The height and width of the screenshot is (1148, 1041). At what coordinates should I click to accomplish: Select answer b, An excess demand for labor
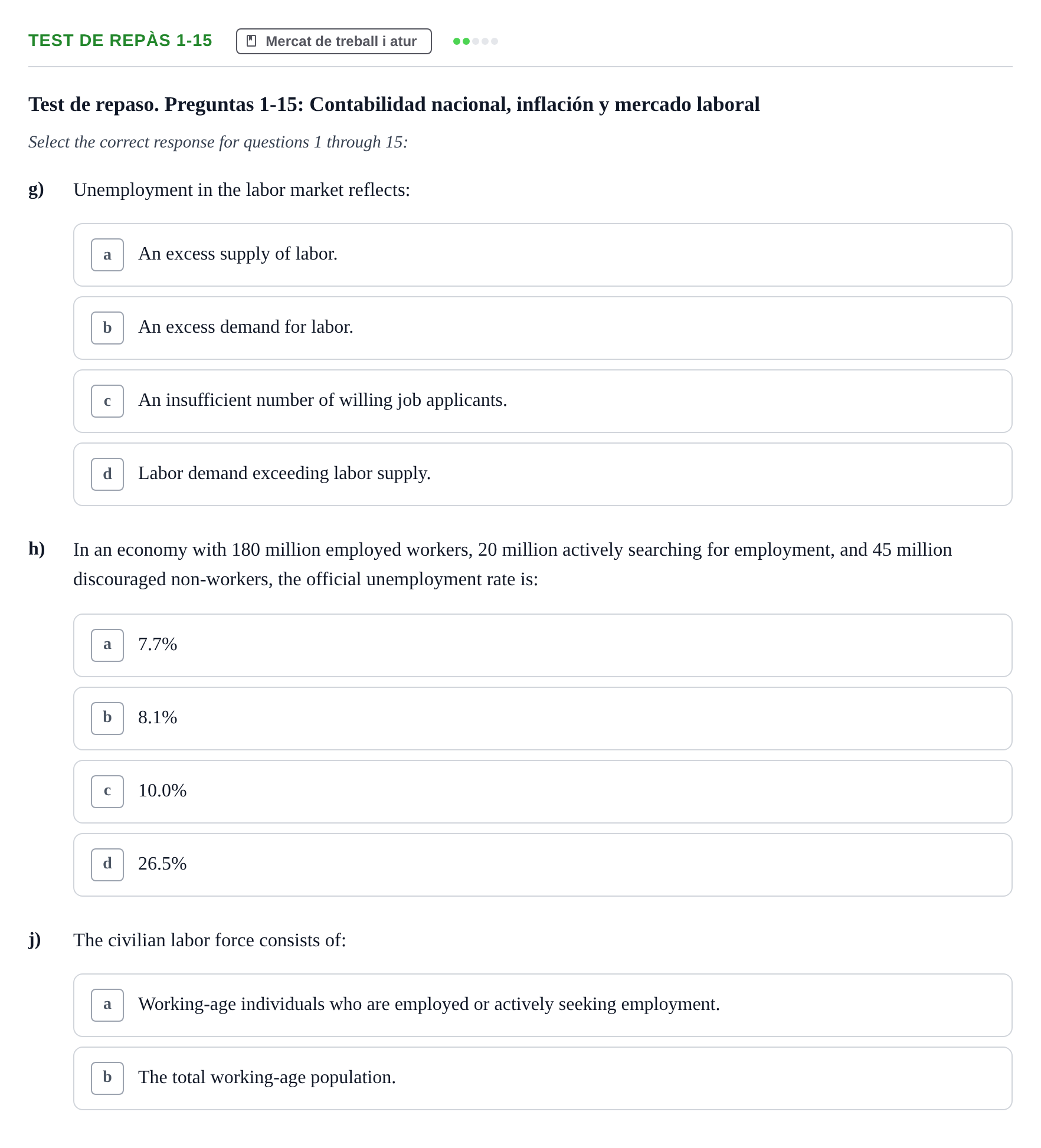(x=543, y=328)
